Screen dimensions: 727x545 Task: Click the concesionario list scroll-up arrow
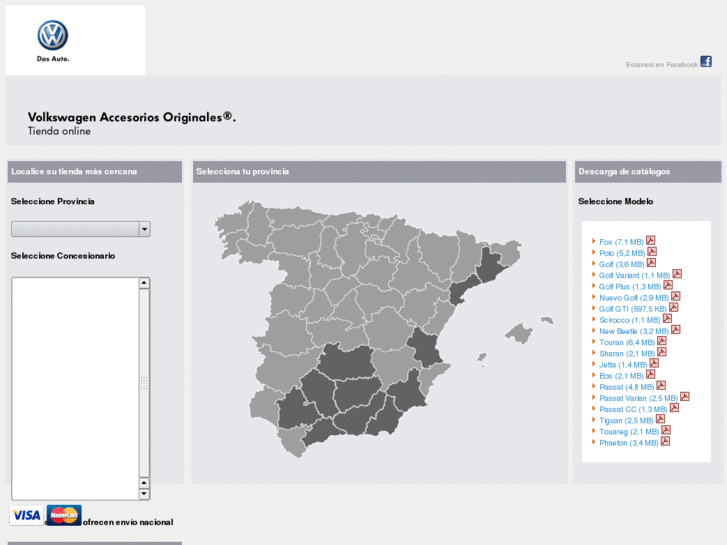click(x=144, y=283)
